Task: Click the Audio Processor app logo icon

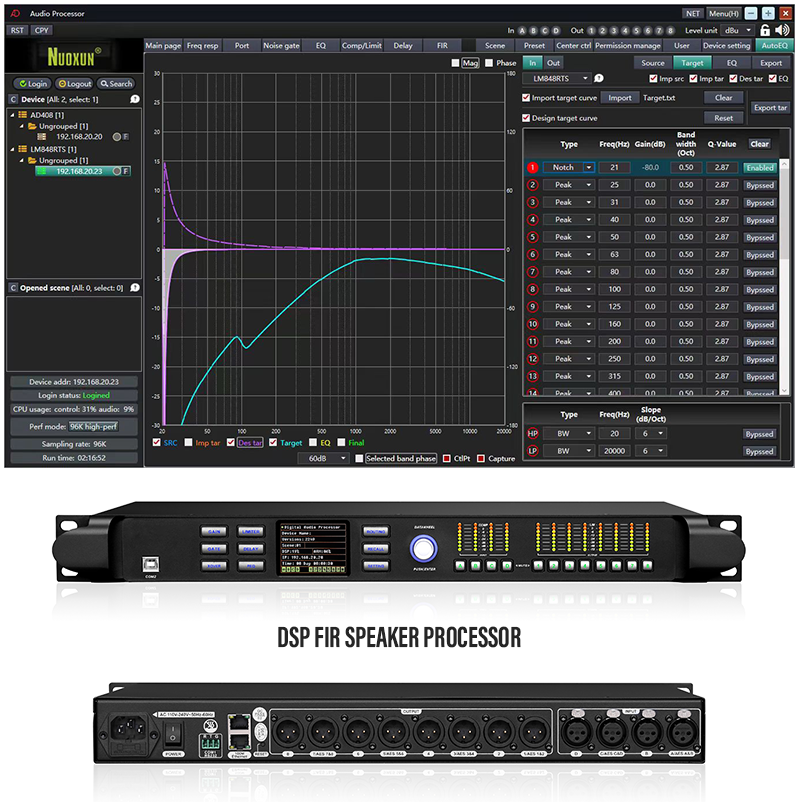Action: coord(15,13)
